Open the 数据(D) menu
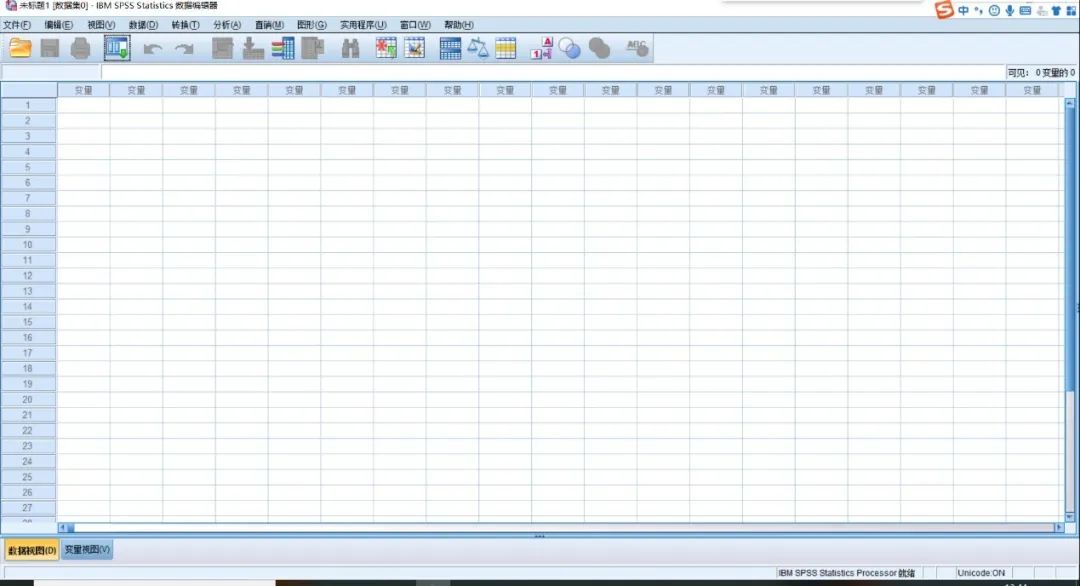This screenshot has height=586, width=1080. pos(143,25)
